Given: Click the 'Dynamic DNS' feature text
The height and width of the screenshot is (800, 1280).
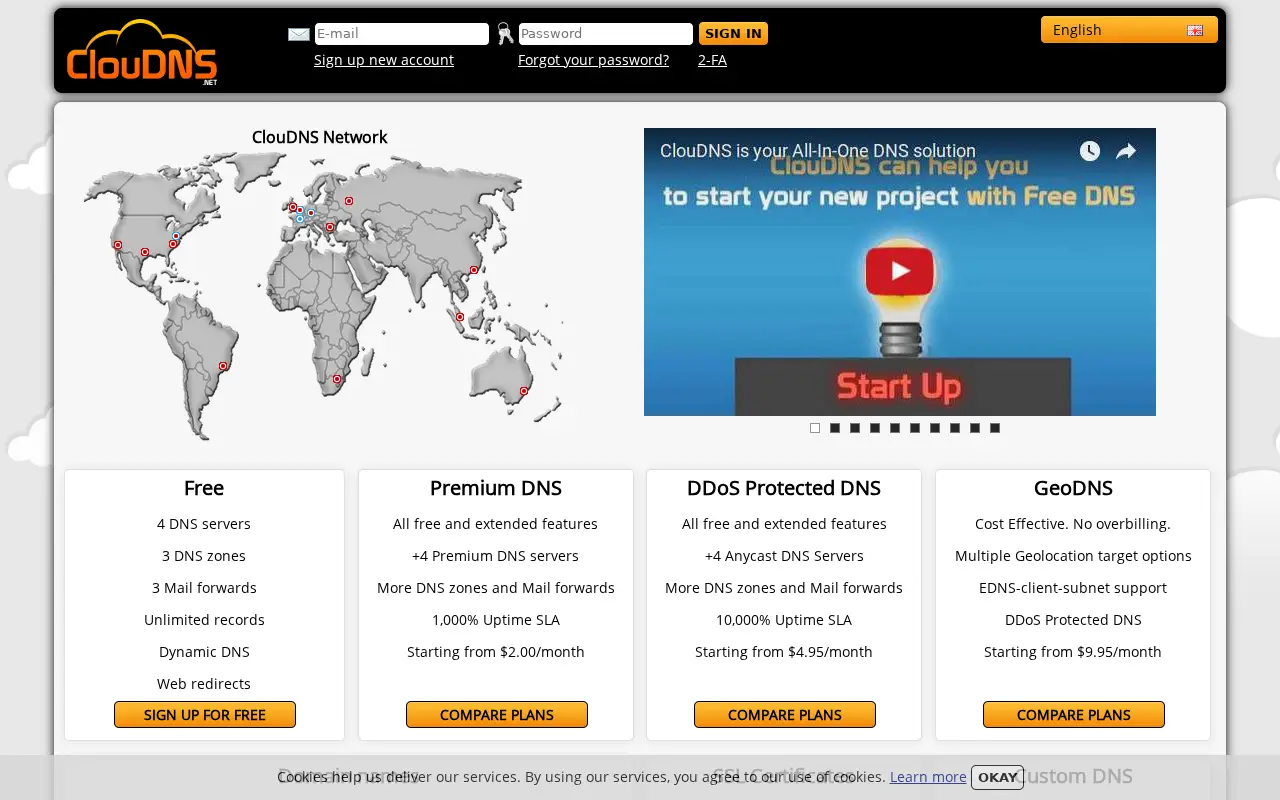Looking at the screenshot, I should pos(204,652).
